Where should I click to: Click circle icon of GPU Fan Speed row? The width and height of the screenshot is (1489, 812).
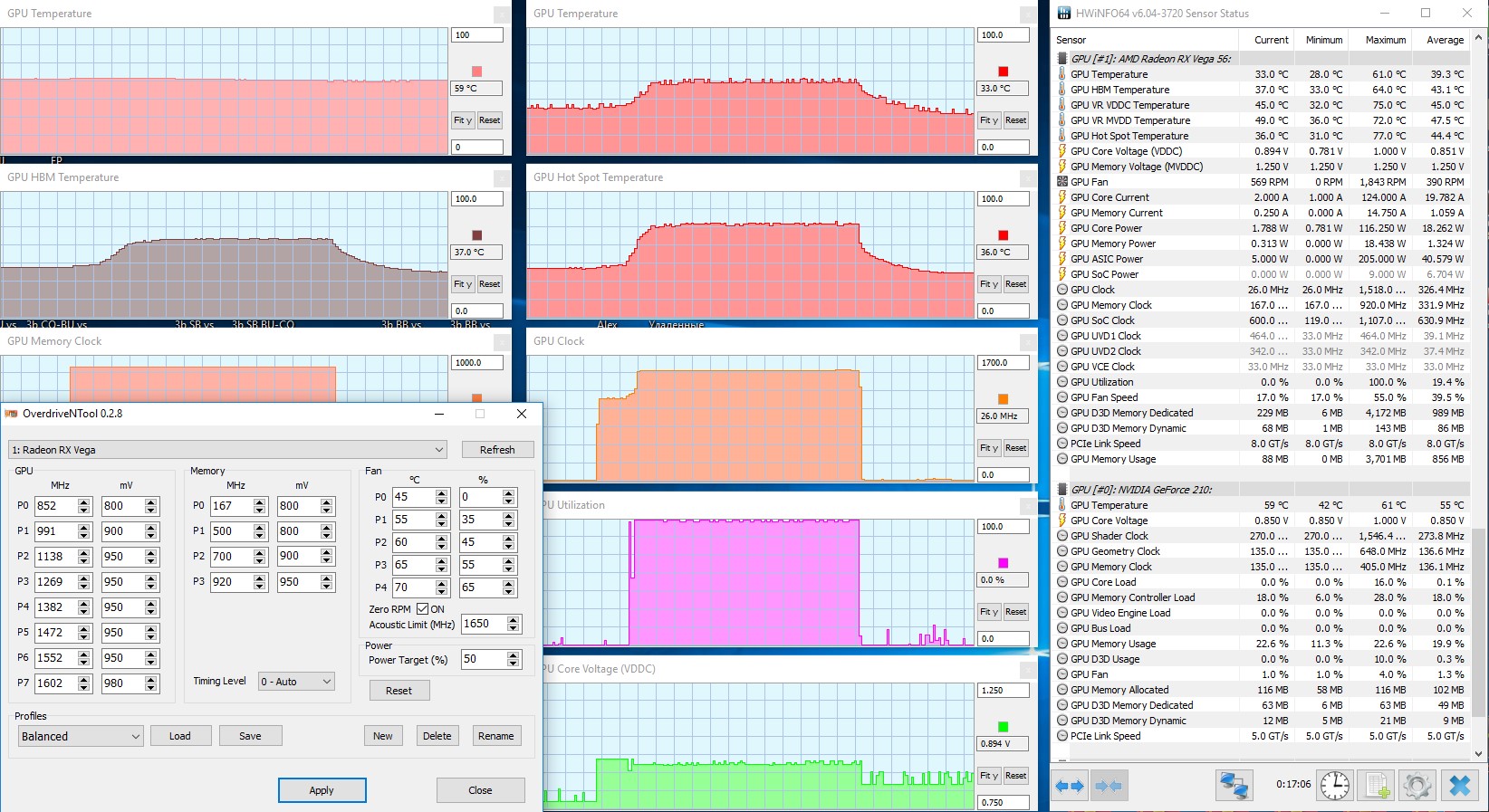[1062, 397]
